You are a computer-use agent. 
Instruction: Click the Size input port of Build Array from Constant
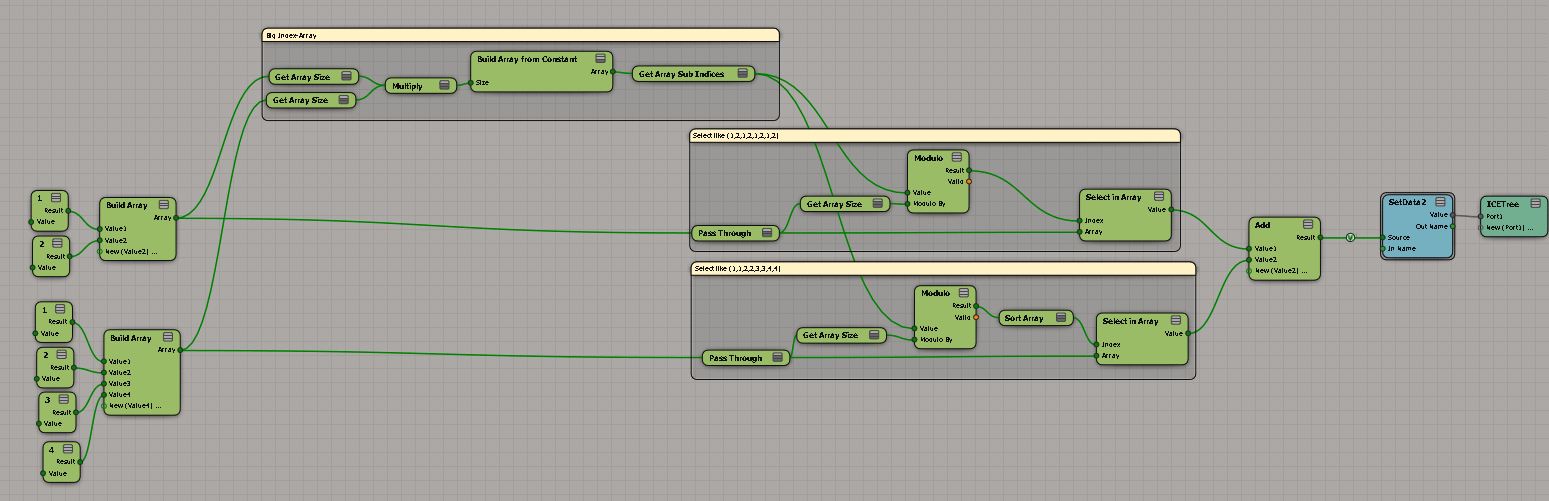pos(470,83)
